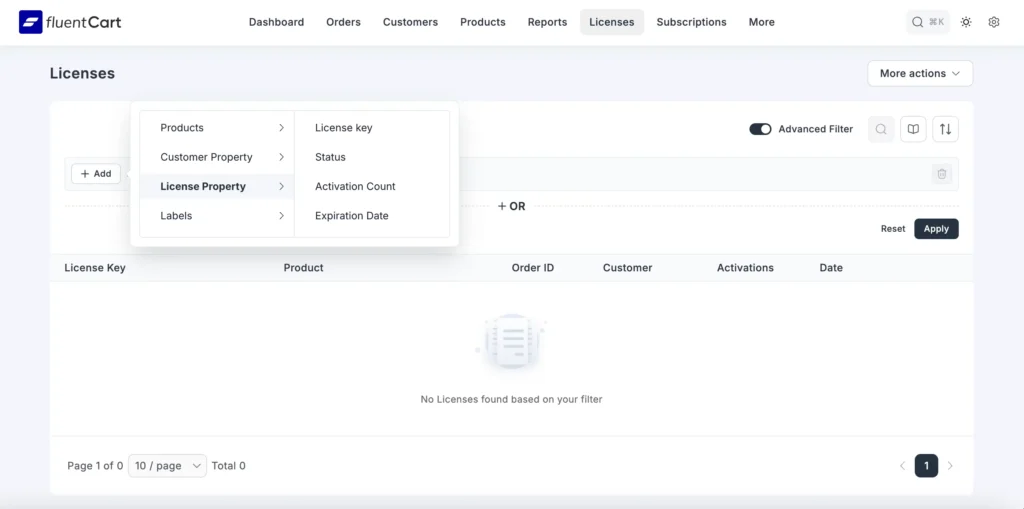Image resolution: width=1024 pixels, height=509 pixels.
Task: Open the More actions dropdown
Action: [x=919, y=73]
